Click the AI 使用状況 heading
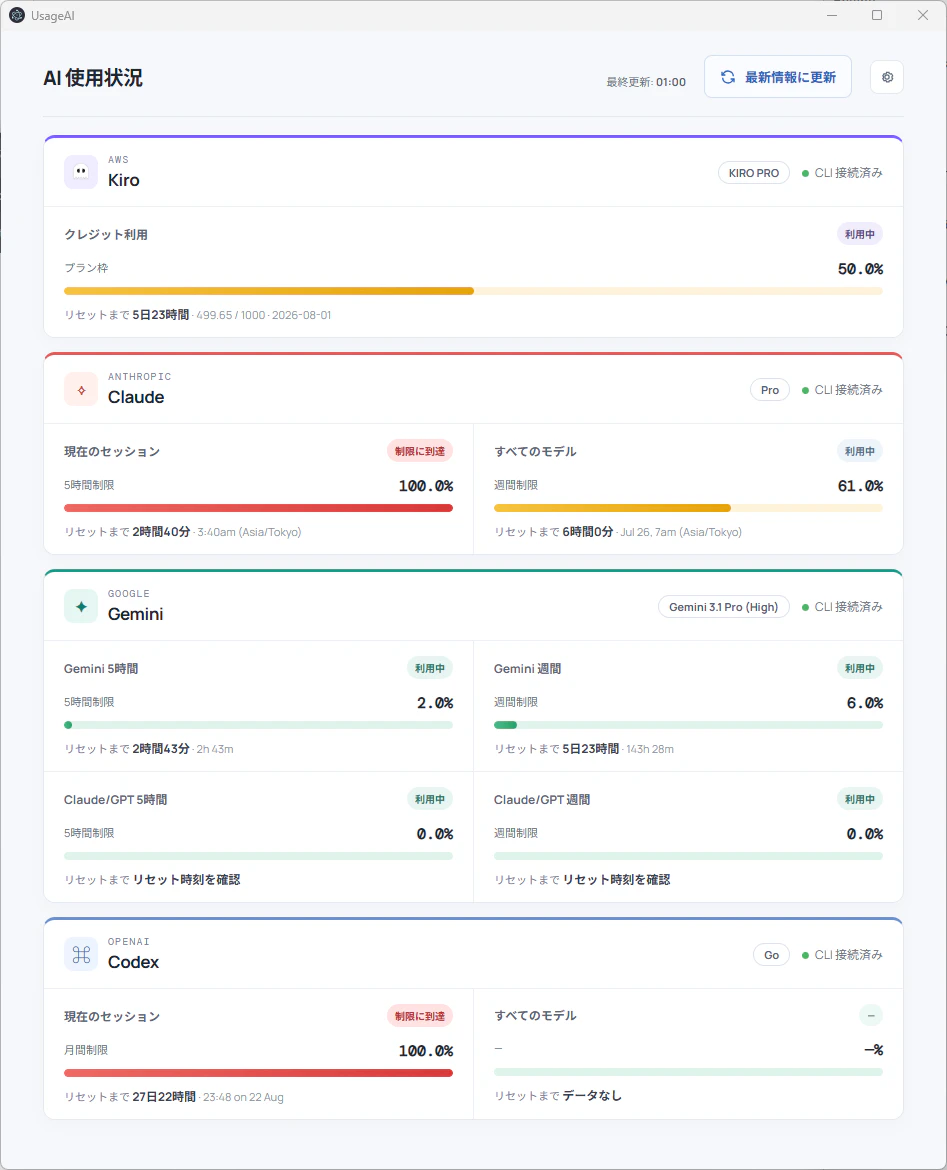The height and width of the screenshot is (1170, 947). [x=93, y=78]
